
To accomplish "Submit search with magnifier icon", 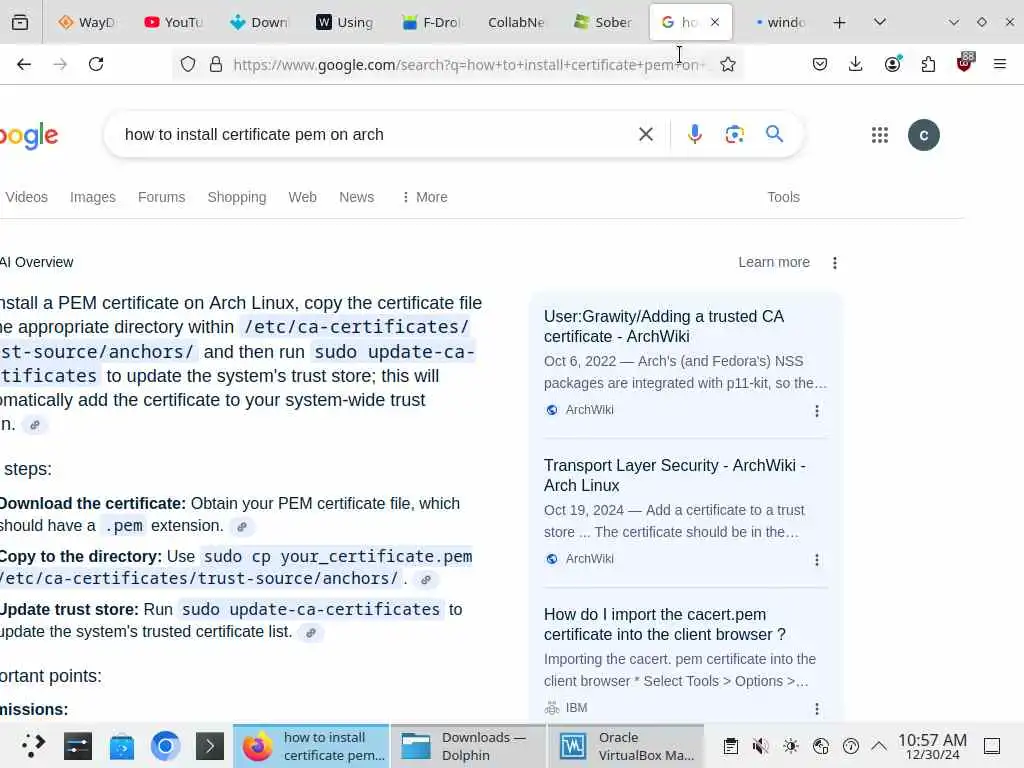I will pyautogui.click(x=775, y=134).
